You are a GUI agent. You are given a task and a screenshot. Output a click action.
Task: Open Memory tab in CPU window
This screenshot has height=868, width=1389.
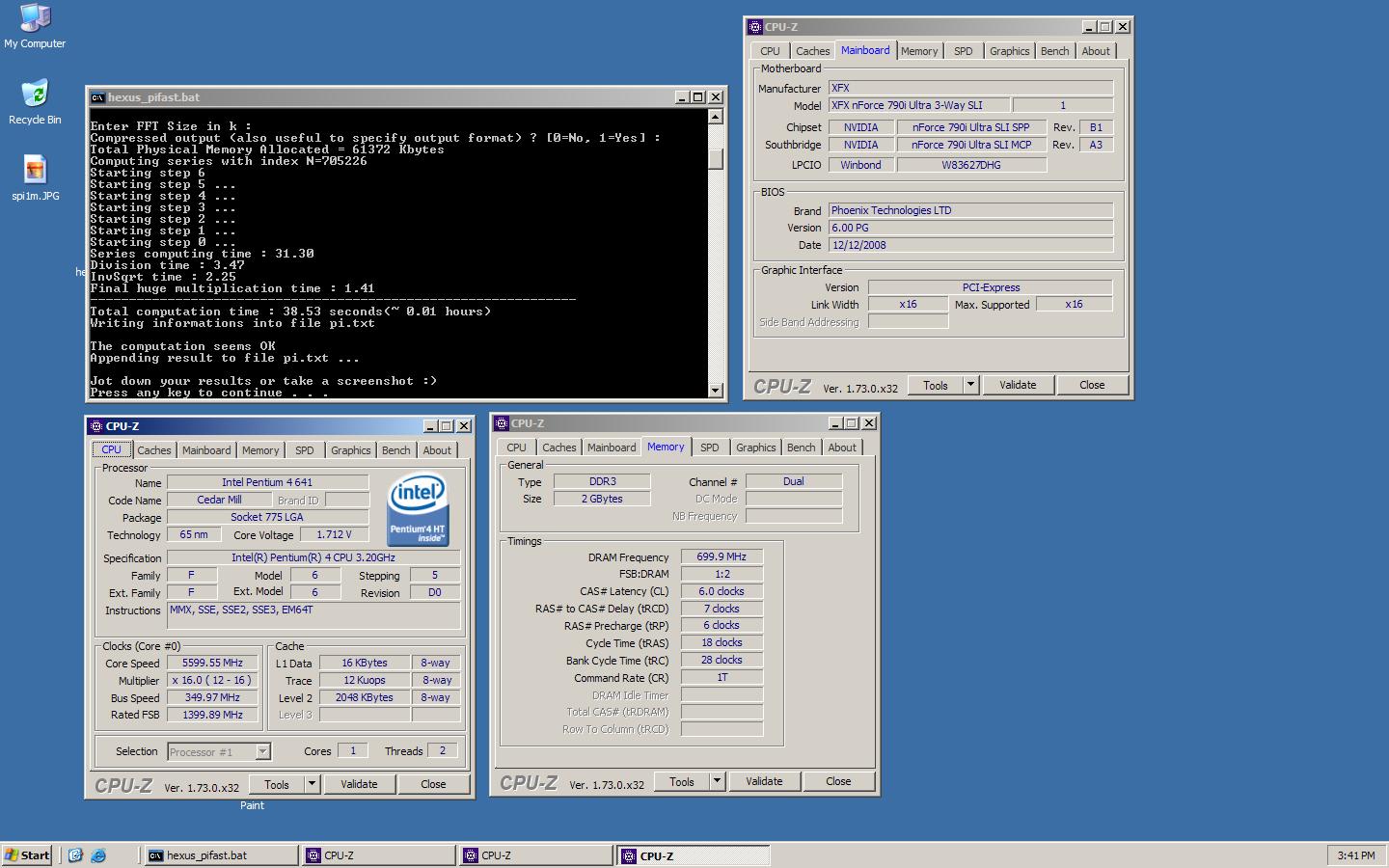260,450
